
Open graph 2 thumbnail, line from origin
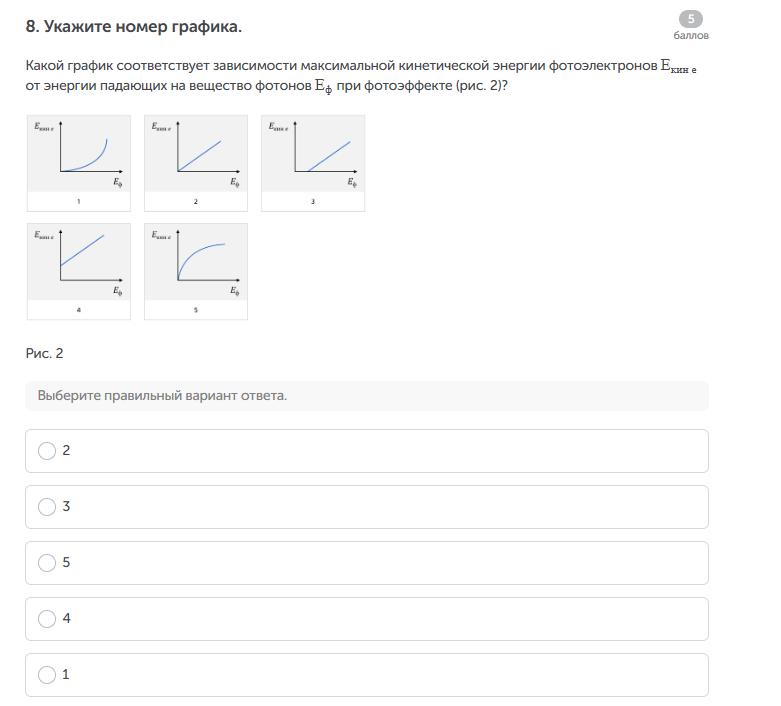196,153
